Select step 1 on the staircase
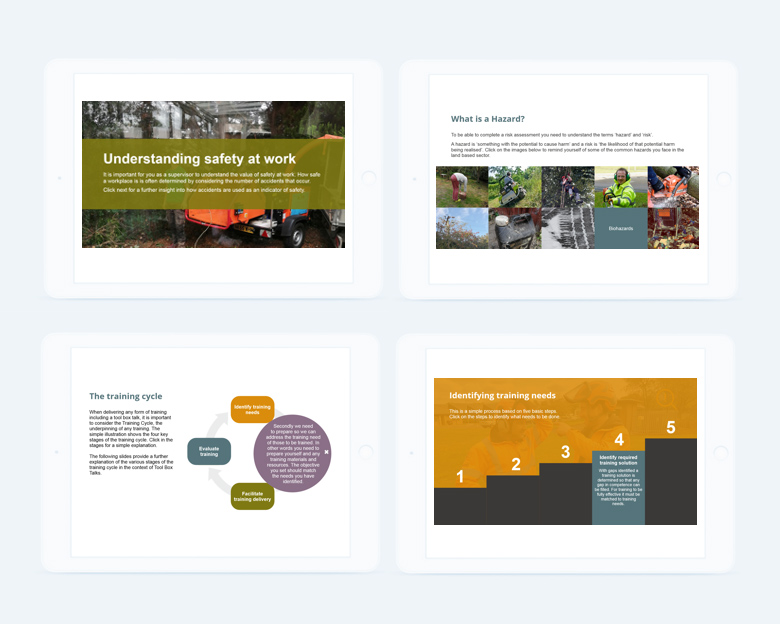The height and width of the screenshot is (624, 780). pos(460,506)
